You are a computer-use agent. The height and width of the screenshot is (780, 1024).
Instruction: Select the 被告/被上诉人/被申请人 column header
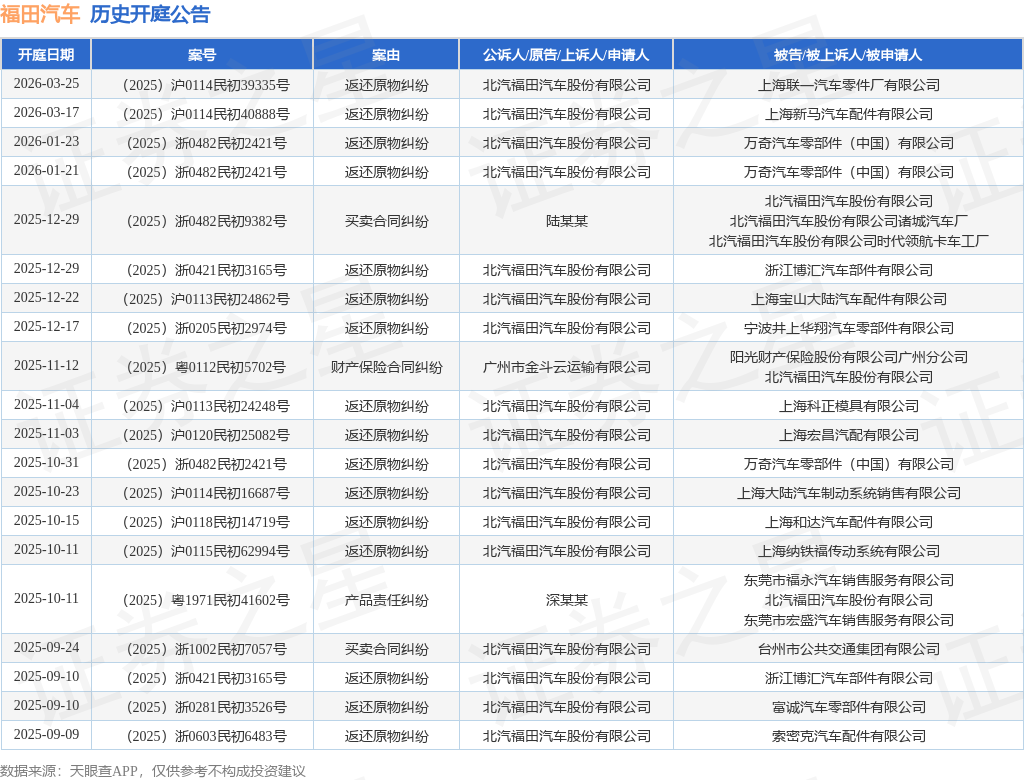coord(848,54)
